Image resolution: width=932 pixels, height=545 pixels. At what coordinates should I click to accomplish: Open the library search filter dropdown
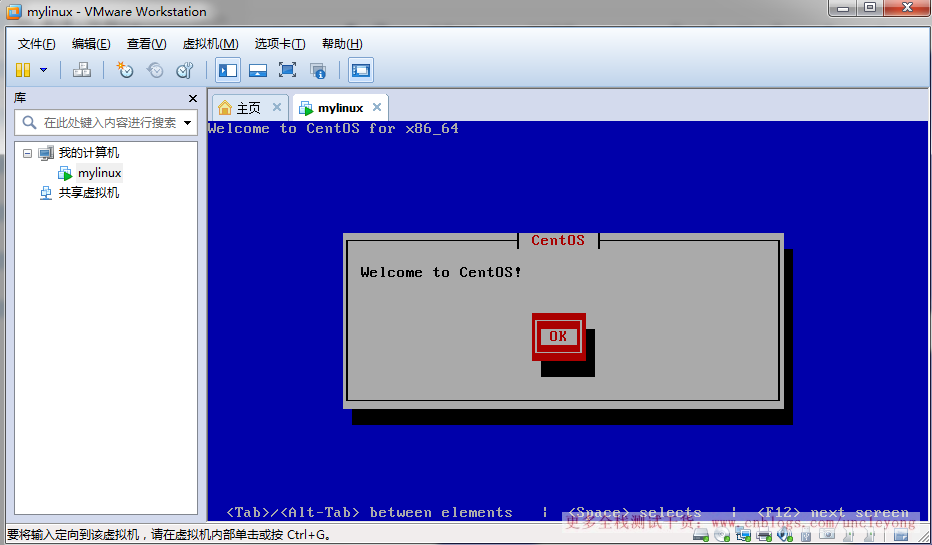188,123
